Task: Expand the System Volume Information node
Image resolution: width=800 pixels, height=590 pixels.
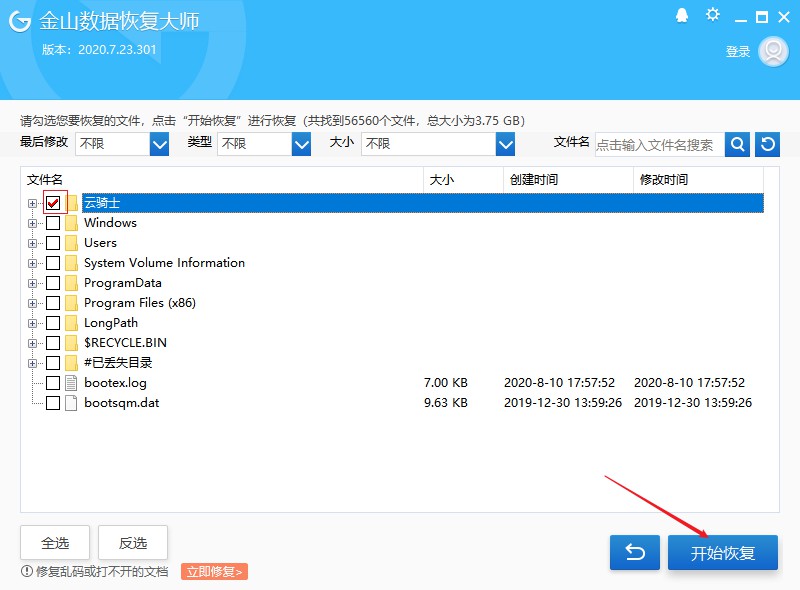Action: [32, 262]
